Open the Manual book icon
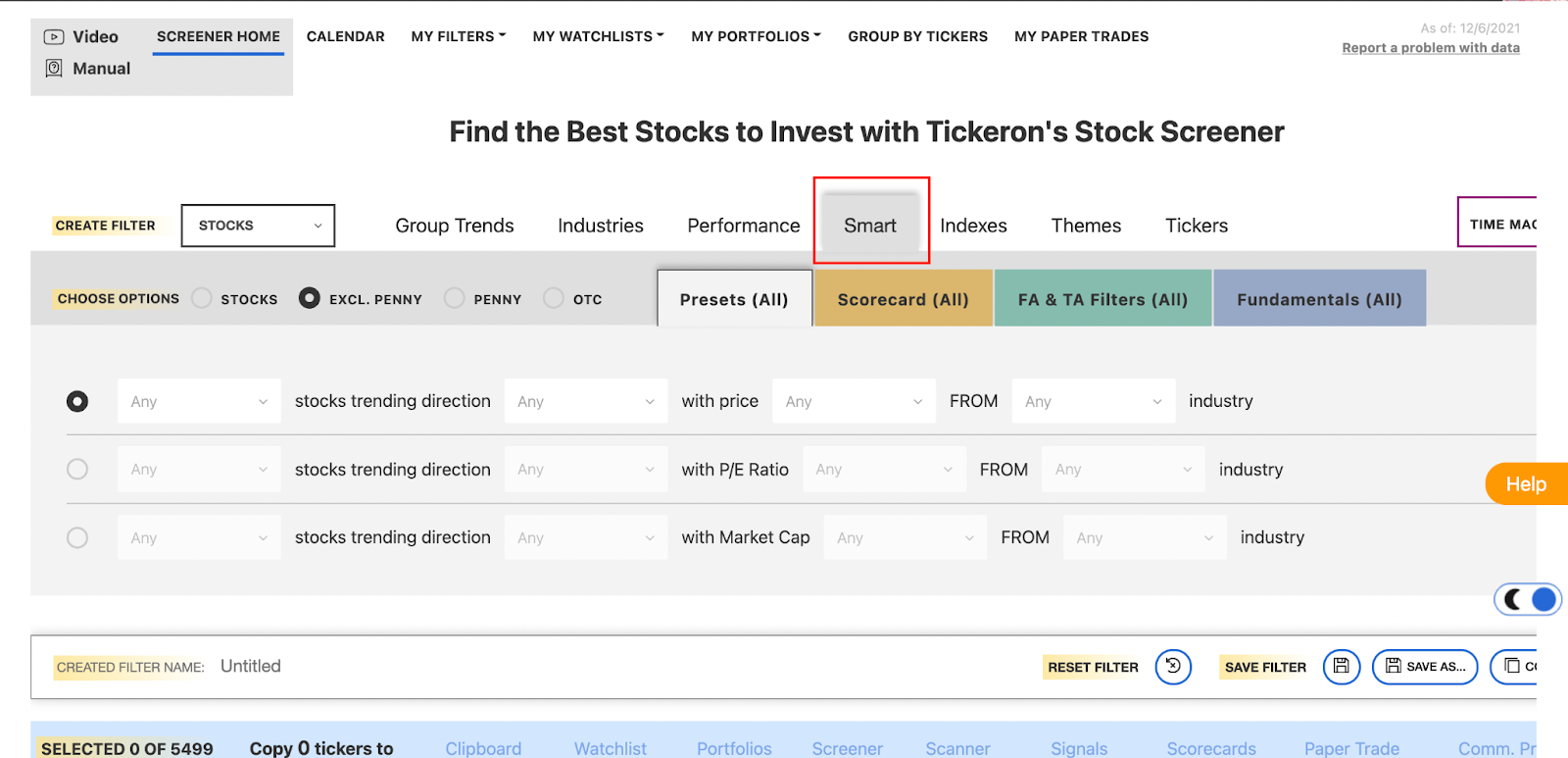The image size is (1568, 758). pyautogui.click(x=54, y=69)
